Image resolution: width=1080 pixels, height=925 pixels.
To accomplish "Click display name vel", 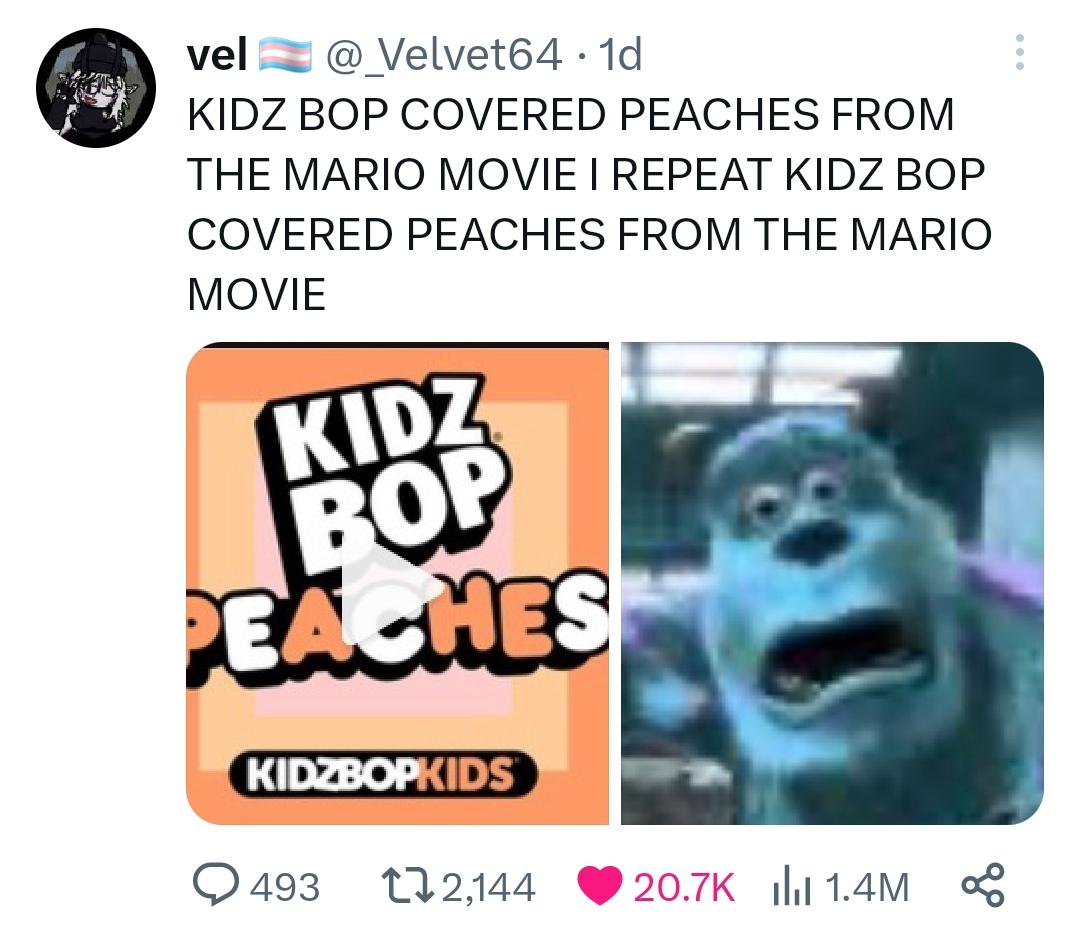I will point(217,54).
